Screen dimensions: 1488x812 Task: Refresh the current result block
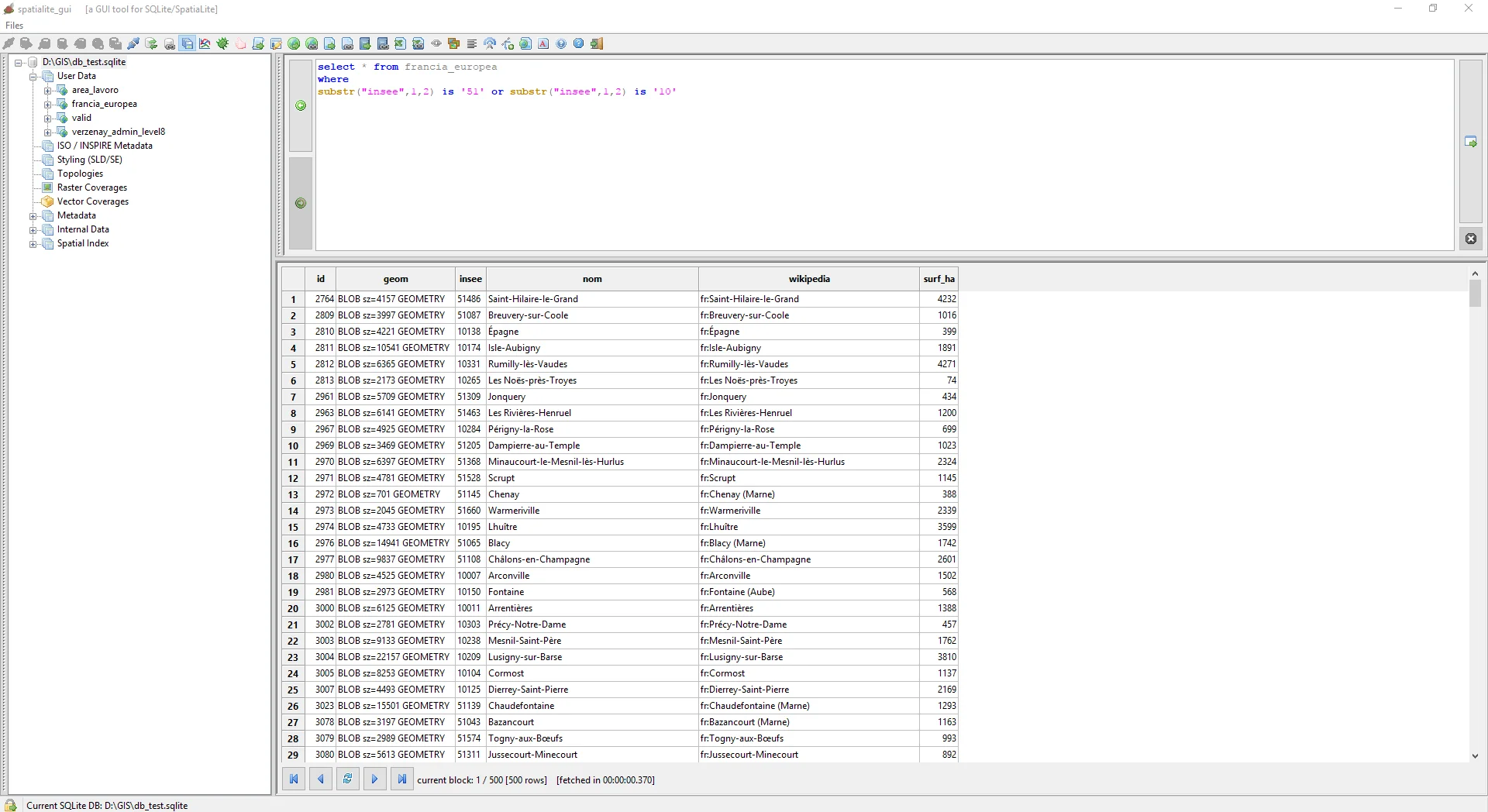[348, 779]
